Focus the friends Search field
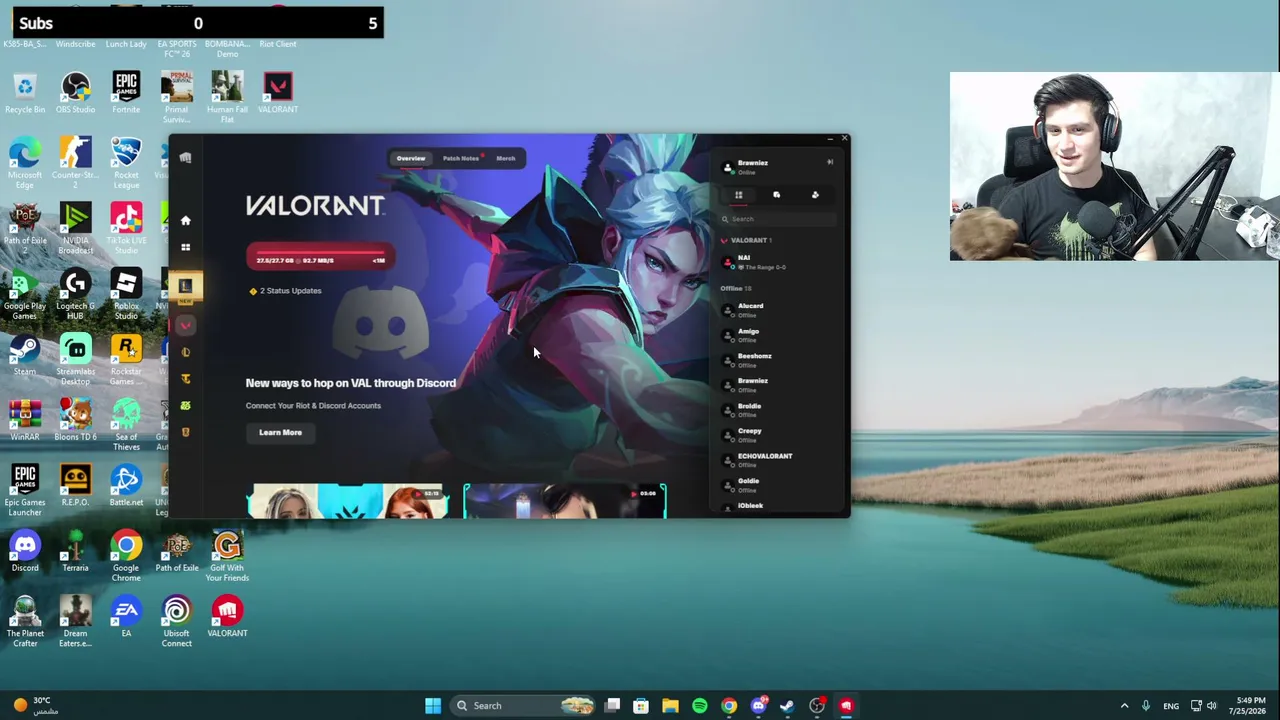Image resolution: width=1280 pixels, height=720 pixels. 777,219
